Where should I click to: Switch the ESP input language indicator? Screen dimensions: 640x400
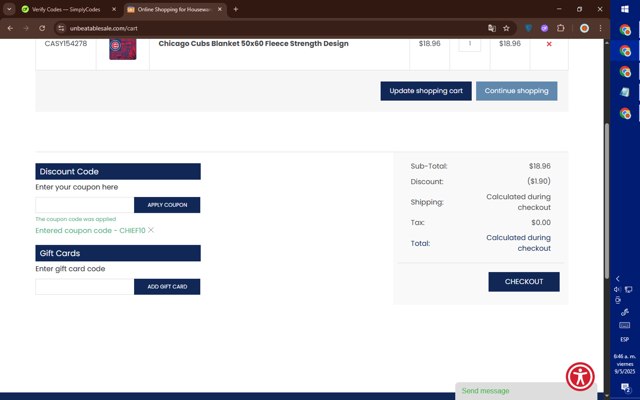pyautogui.click(x=624, y=340)
